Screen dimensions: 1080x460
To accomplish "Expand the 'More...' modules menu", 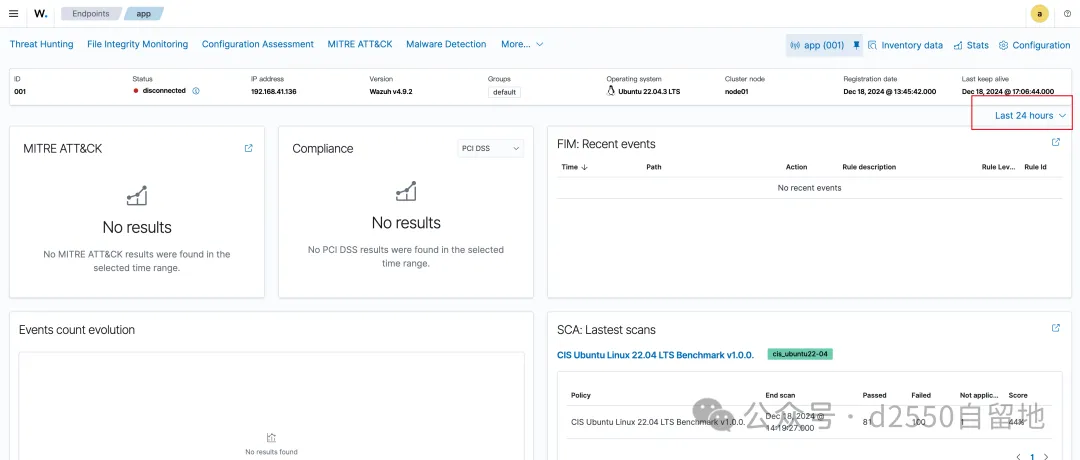I will click(522, 44).
